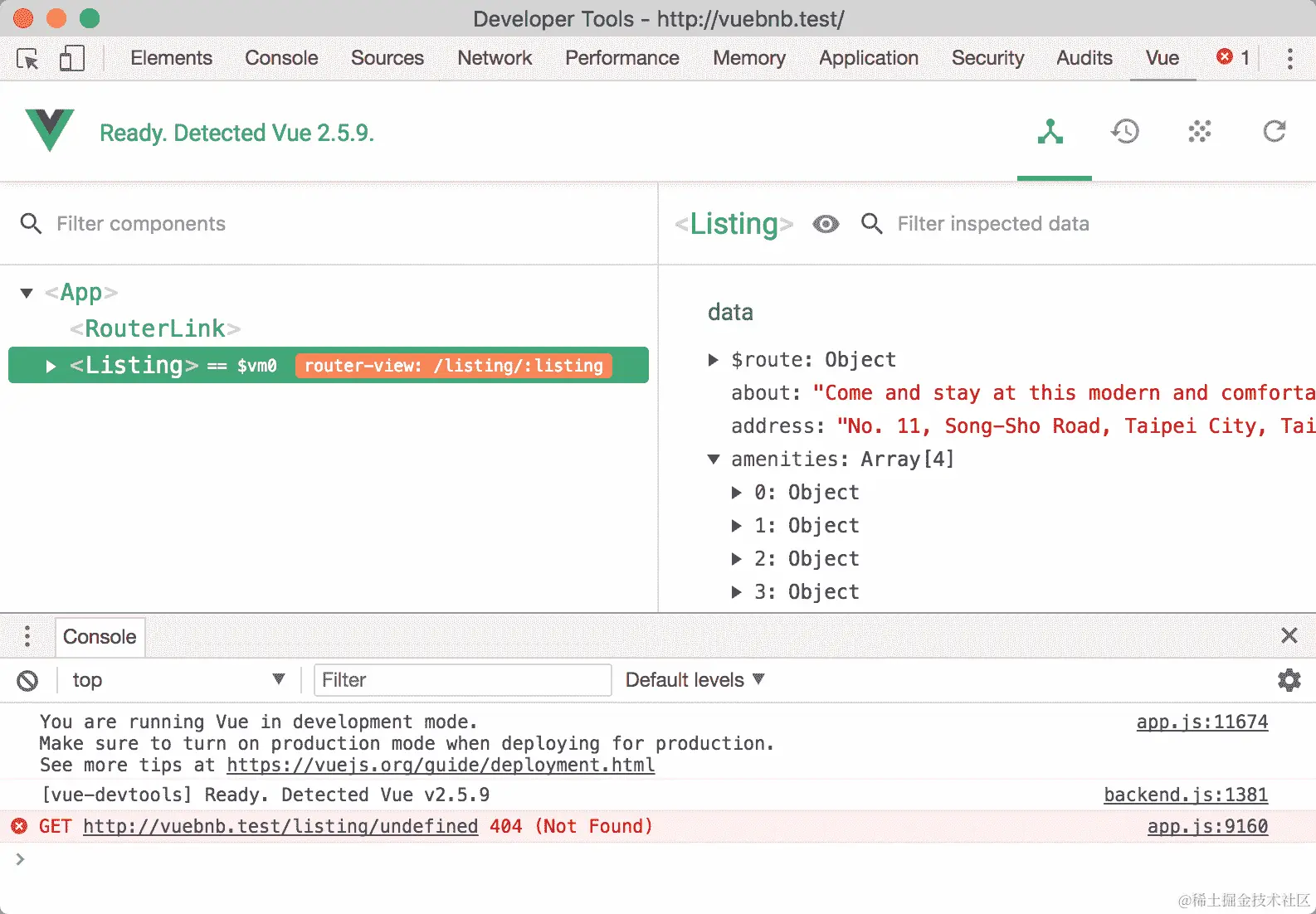
Task: Switch to the Console tab in top bar
Action: pos(281,58)
